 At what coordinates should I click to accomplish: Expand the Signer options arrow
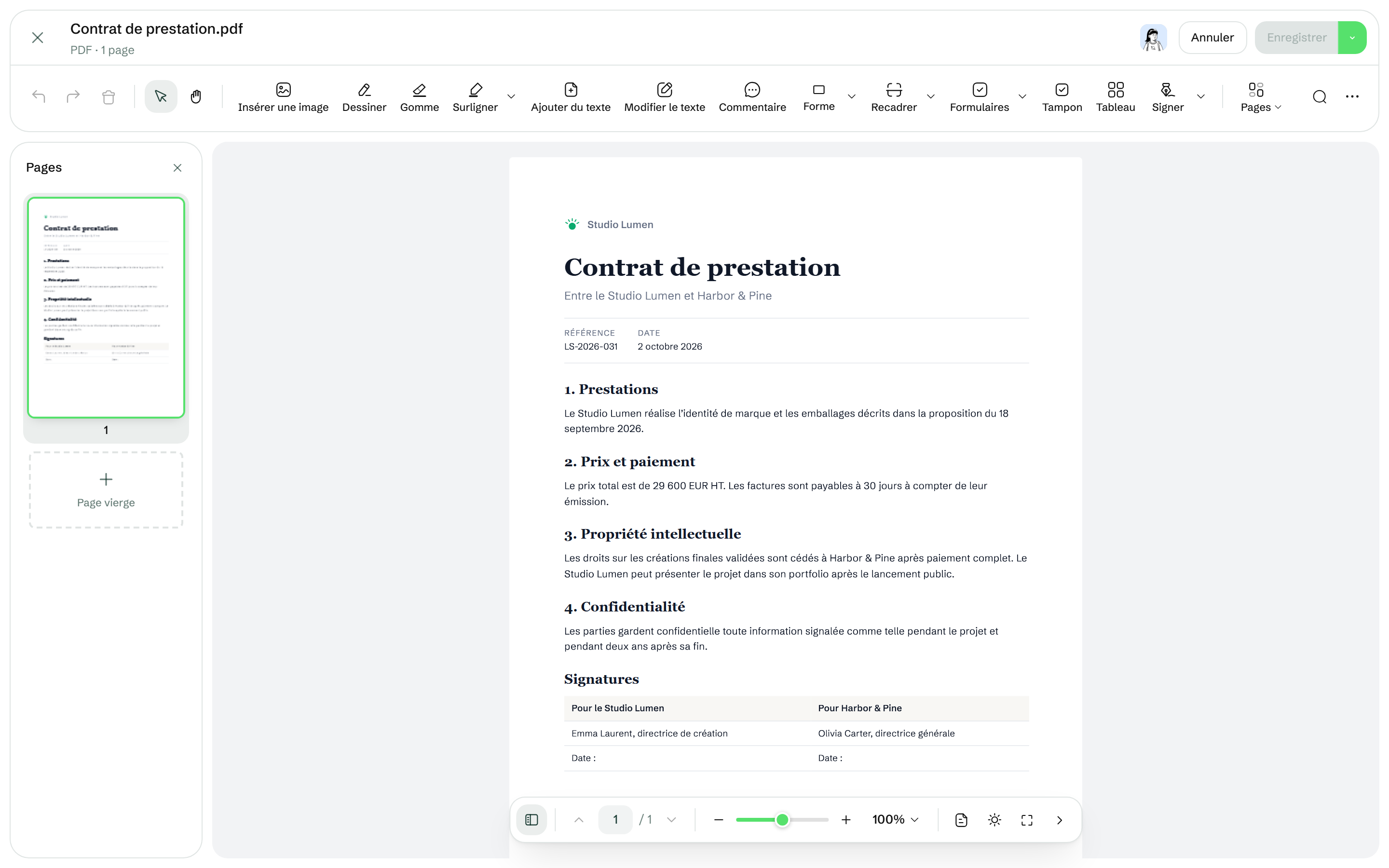pos(1200,96)
